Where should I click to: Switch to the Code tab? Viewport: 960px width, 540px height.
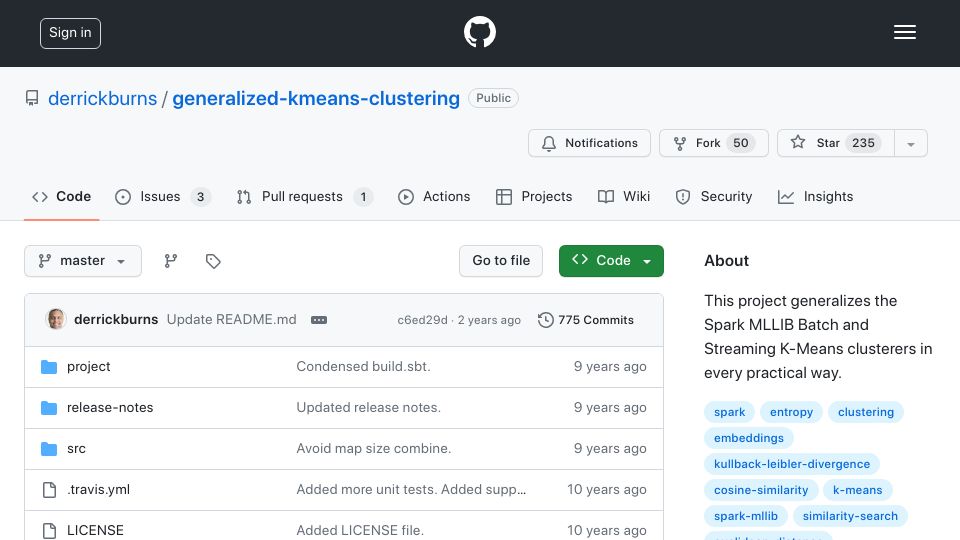pos(61,197)
